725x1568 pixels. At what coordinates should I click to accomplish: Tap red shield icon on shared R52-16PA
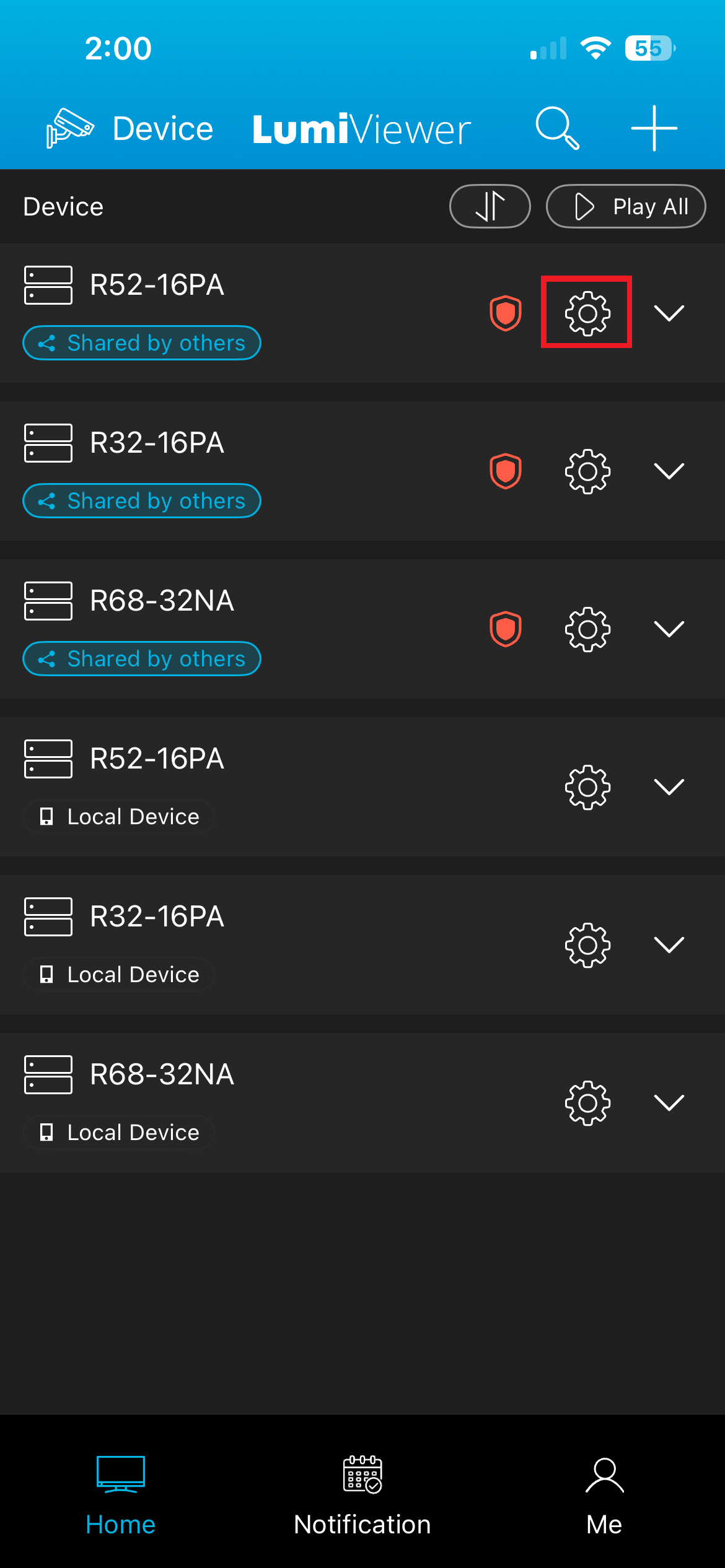click(x=506, y=313)
